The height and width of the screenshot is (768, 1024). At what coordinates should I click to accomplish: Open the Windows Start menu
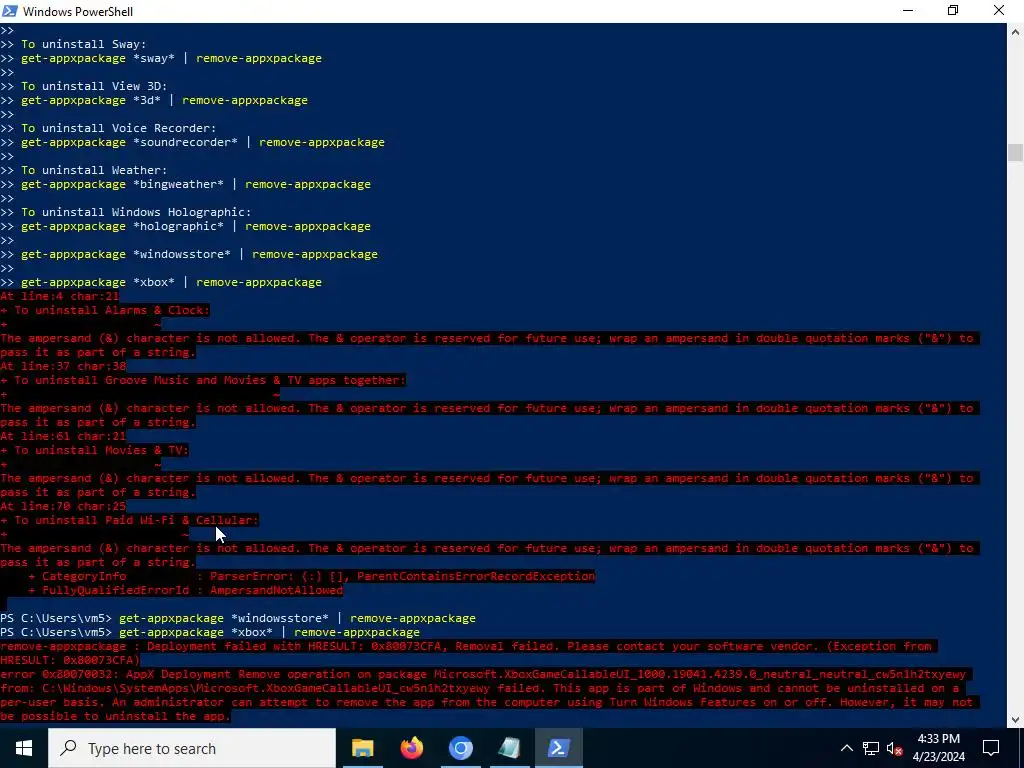[24, 748]
